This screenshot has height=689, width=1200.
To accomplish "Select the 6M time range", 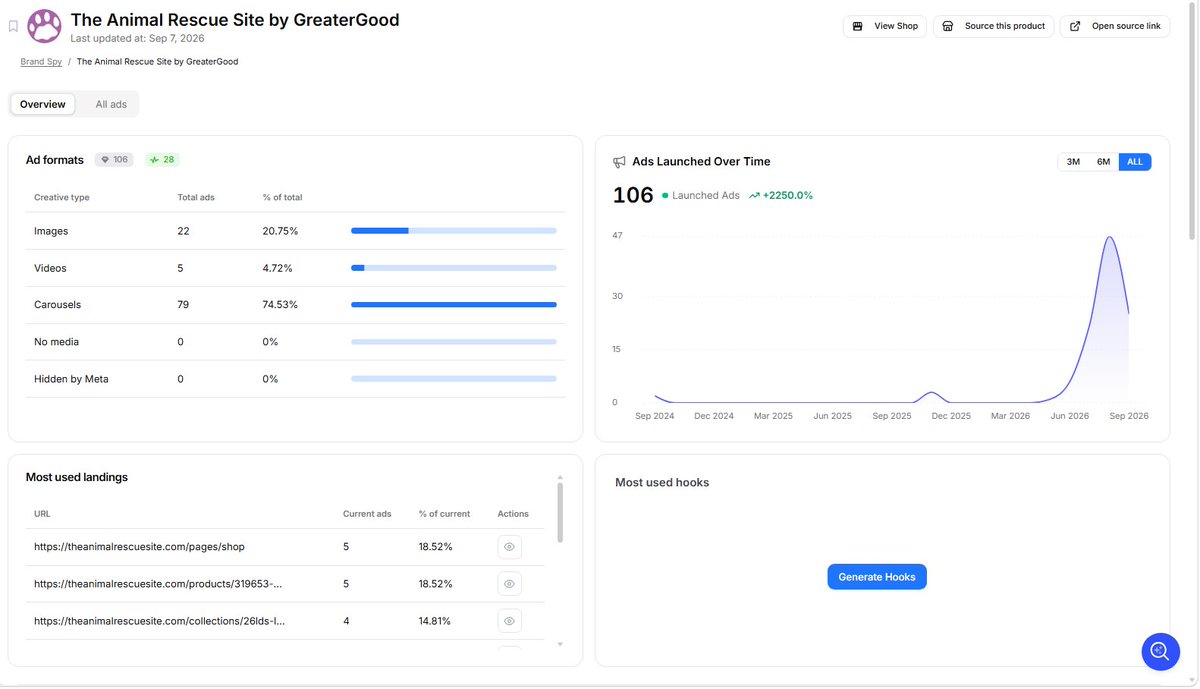I will [x=1103, y=162].
